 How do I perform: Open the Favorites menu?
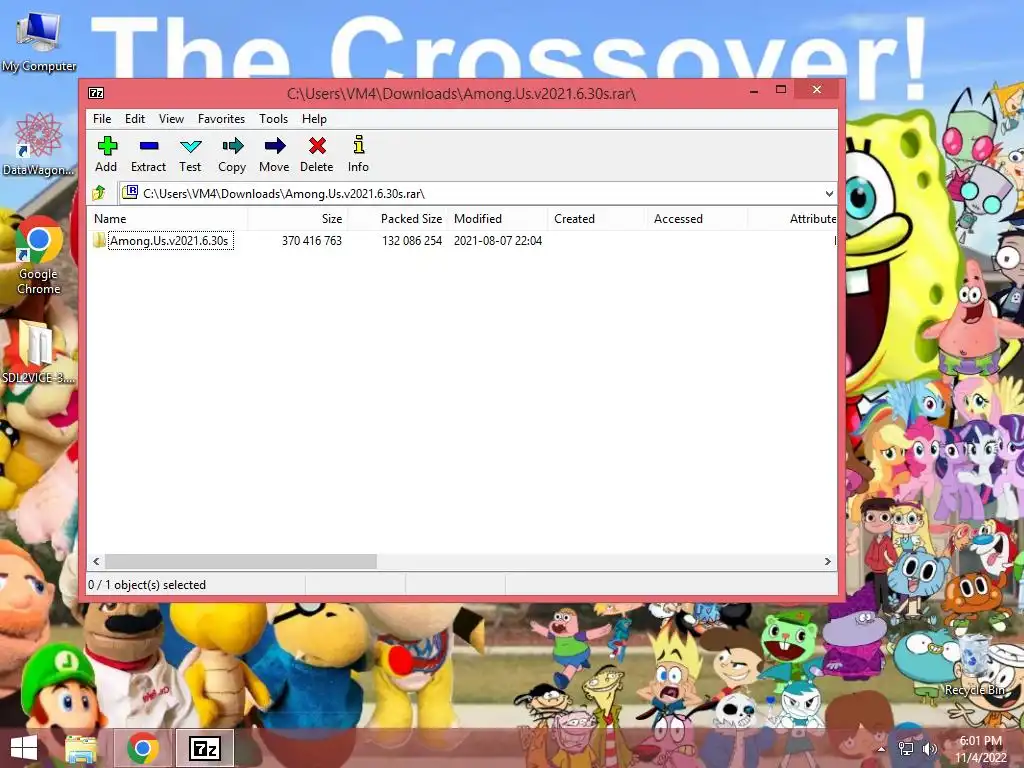point(221,119)
